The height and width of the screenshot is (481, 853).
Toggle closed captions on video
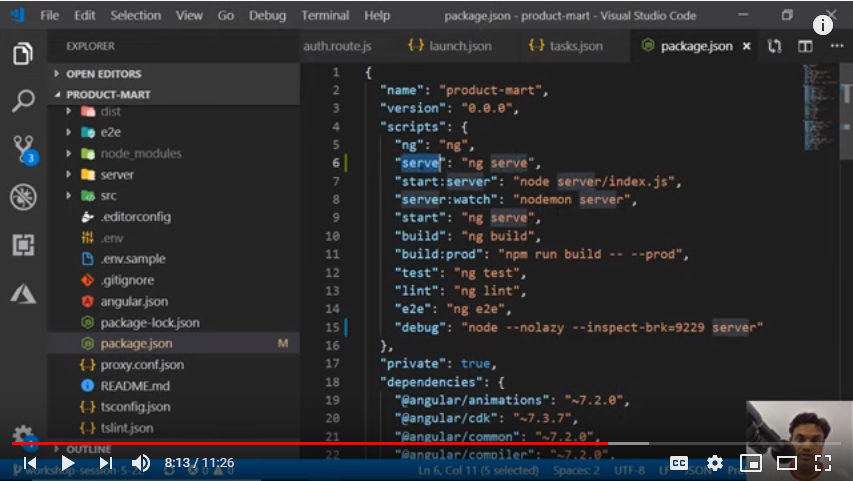tap(678, 462)
